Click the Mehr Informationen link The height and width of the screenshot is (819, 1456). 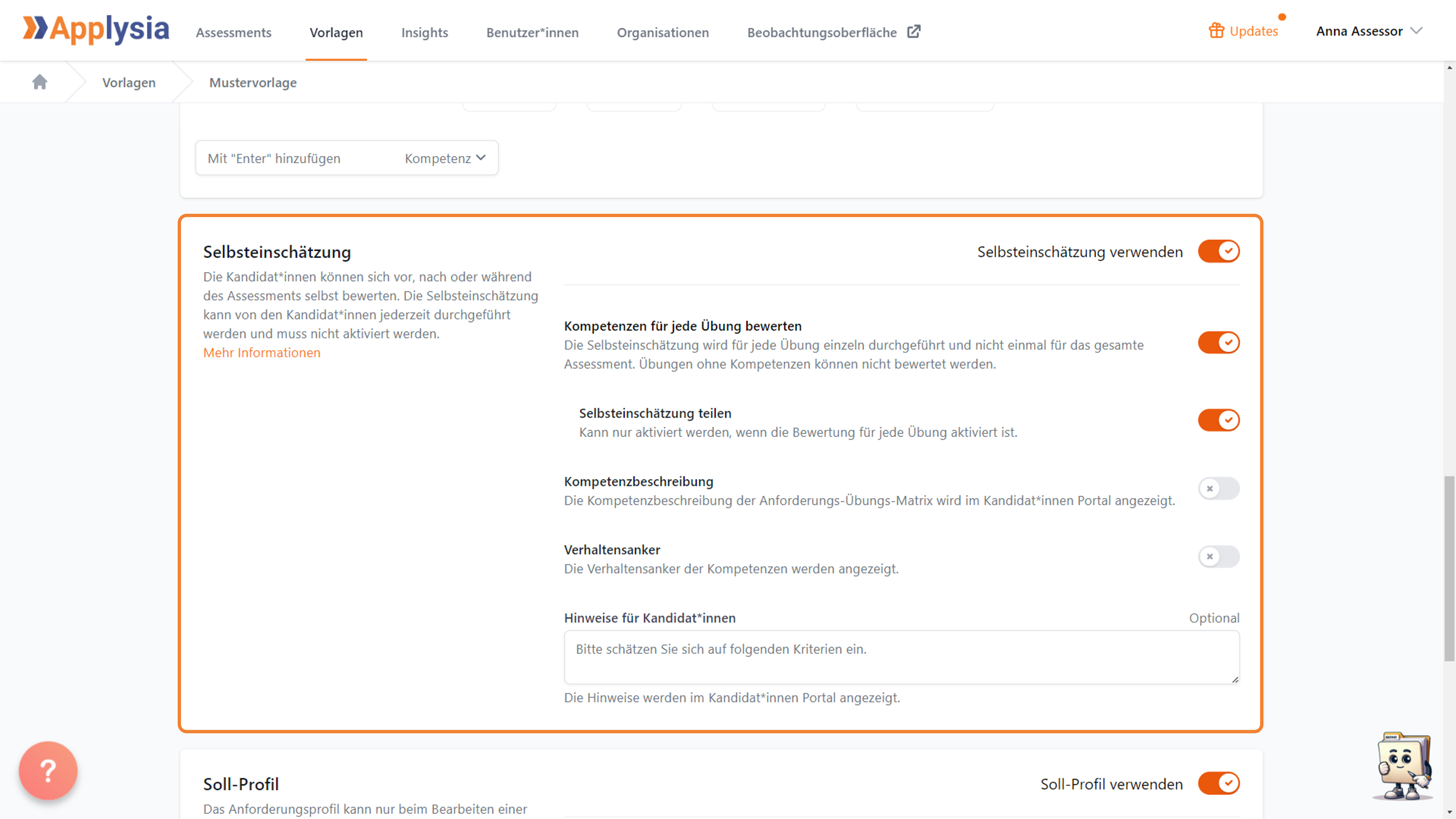(262, 353)
